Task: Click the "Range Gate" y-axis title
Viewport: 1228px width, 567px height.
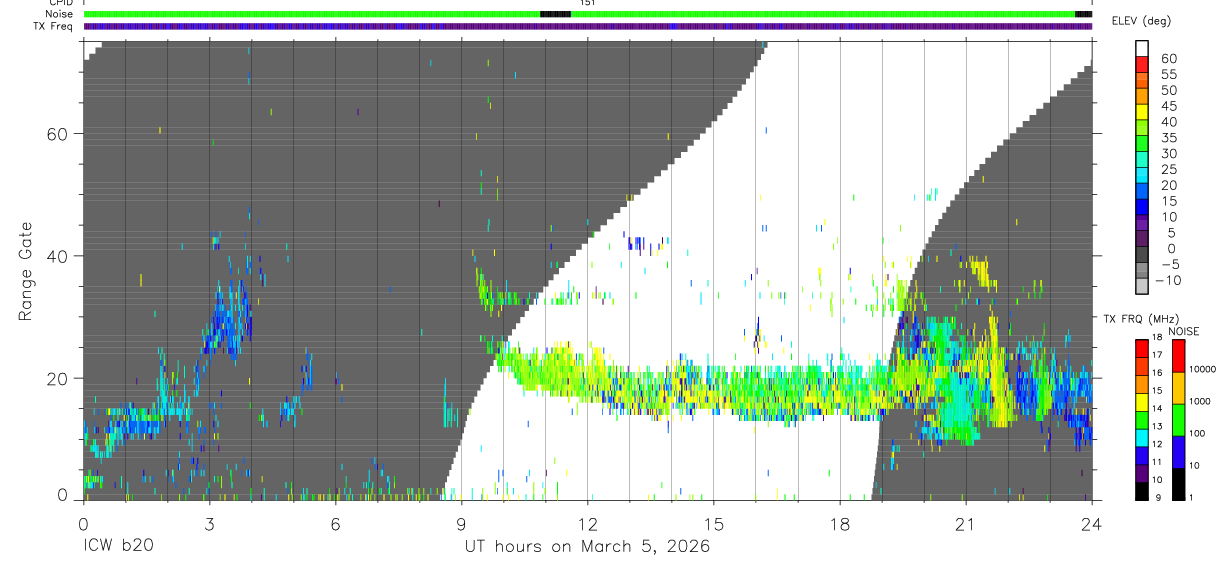Action: (x=27, y=271)
